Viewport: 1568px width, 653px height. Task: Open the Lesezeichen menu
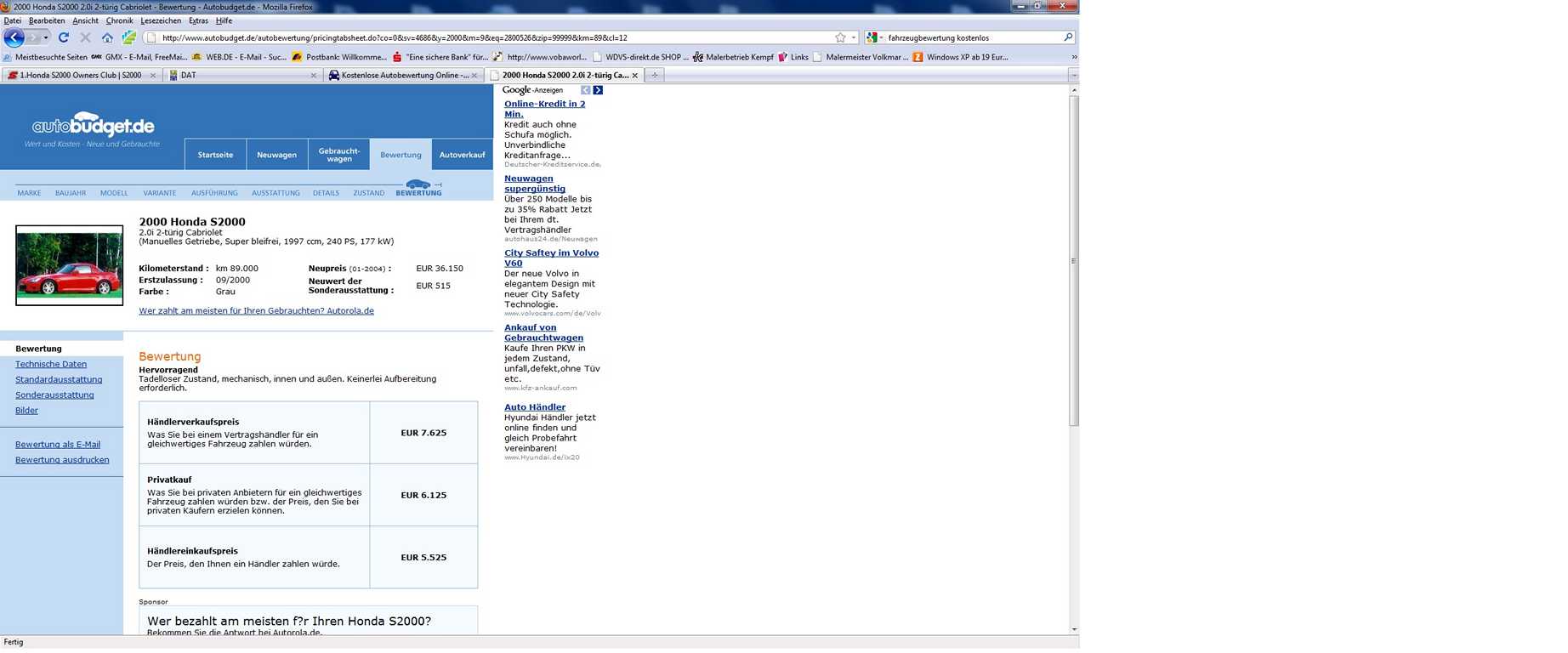pyautogui.click(x=160, y=20)
